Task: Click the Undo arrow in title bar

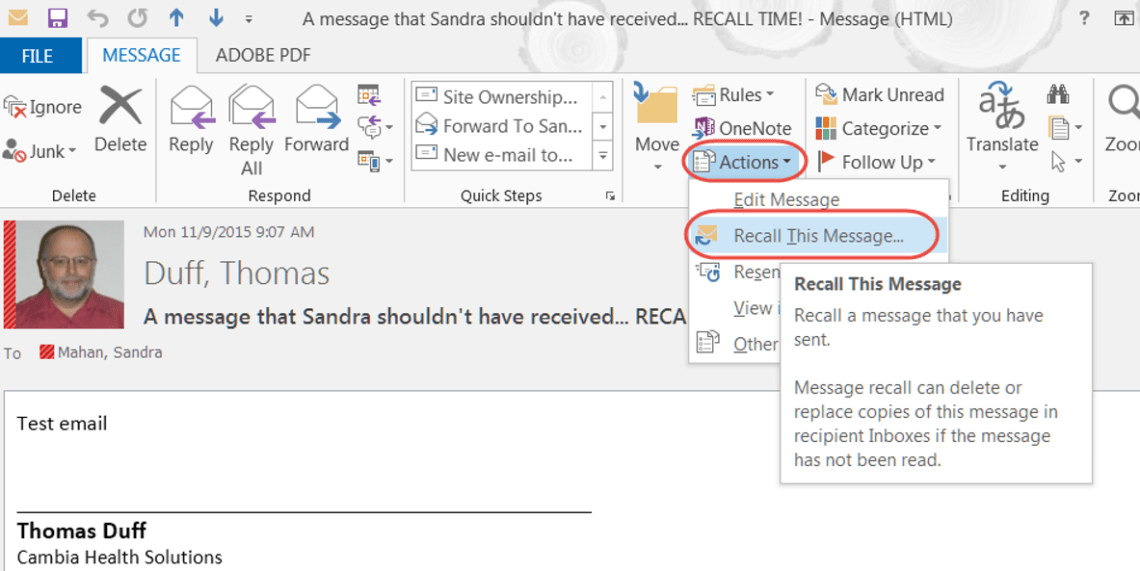Action: (x=97, y=18)
